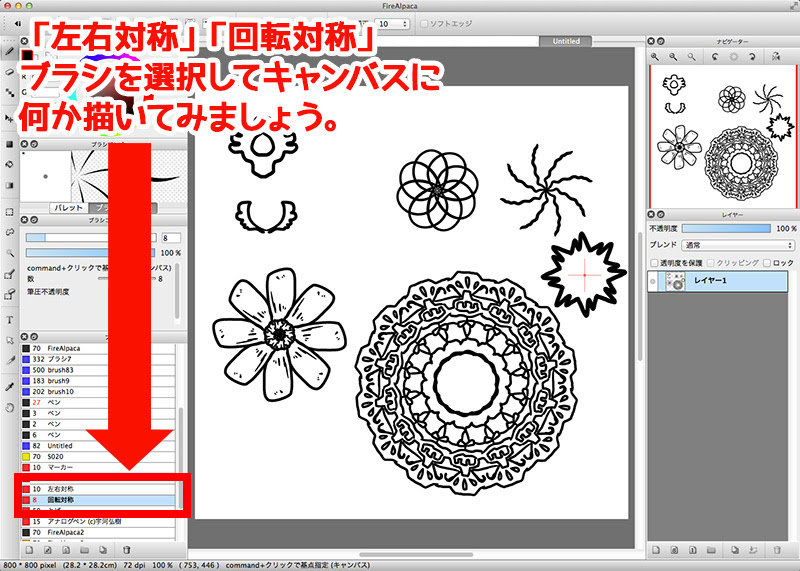Screen dimensions: 800x571
Task: Duplicate the selected brush
Action: click(103, 550)
